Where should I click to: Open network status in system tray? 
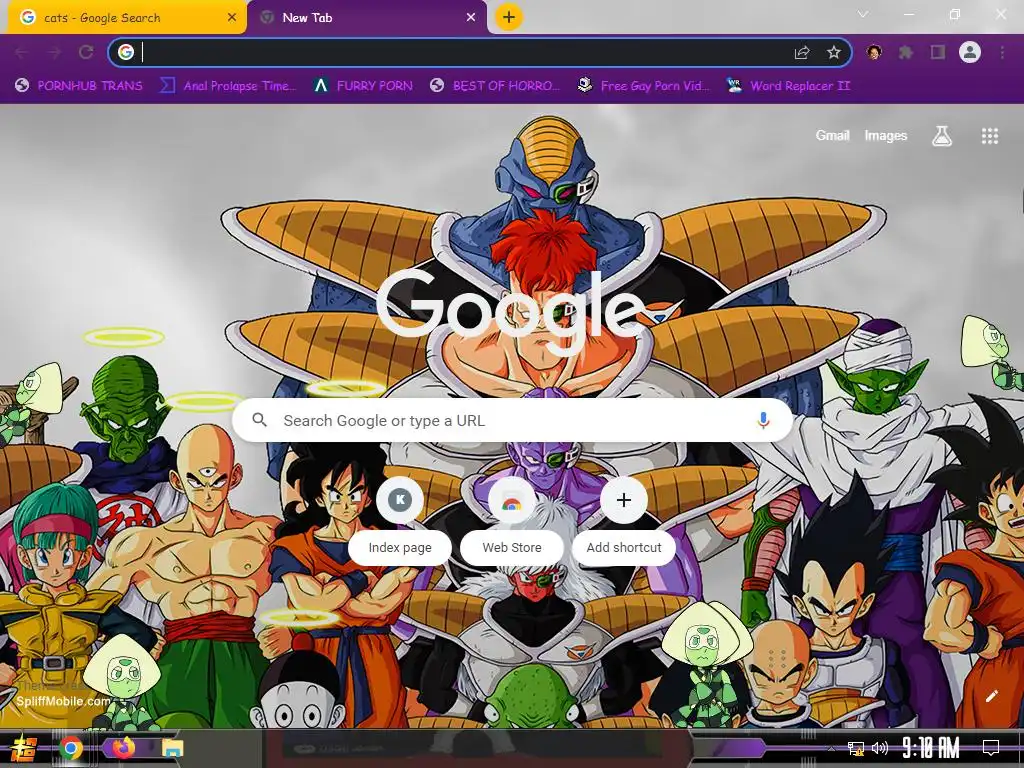856,748
